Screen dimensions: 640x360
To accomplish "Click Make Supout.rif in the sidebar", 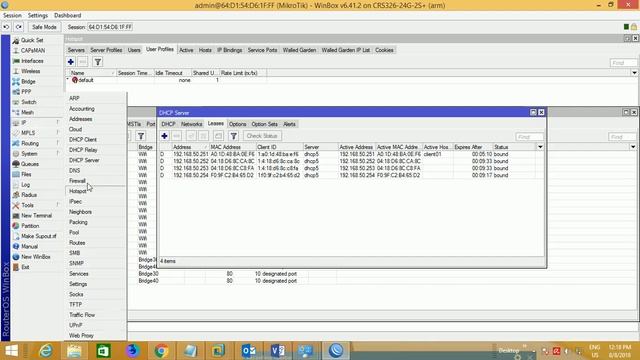I will pos(39,236).
